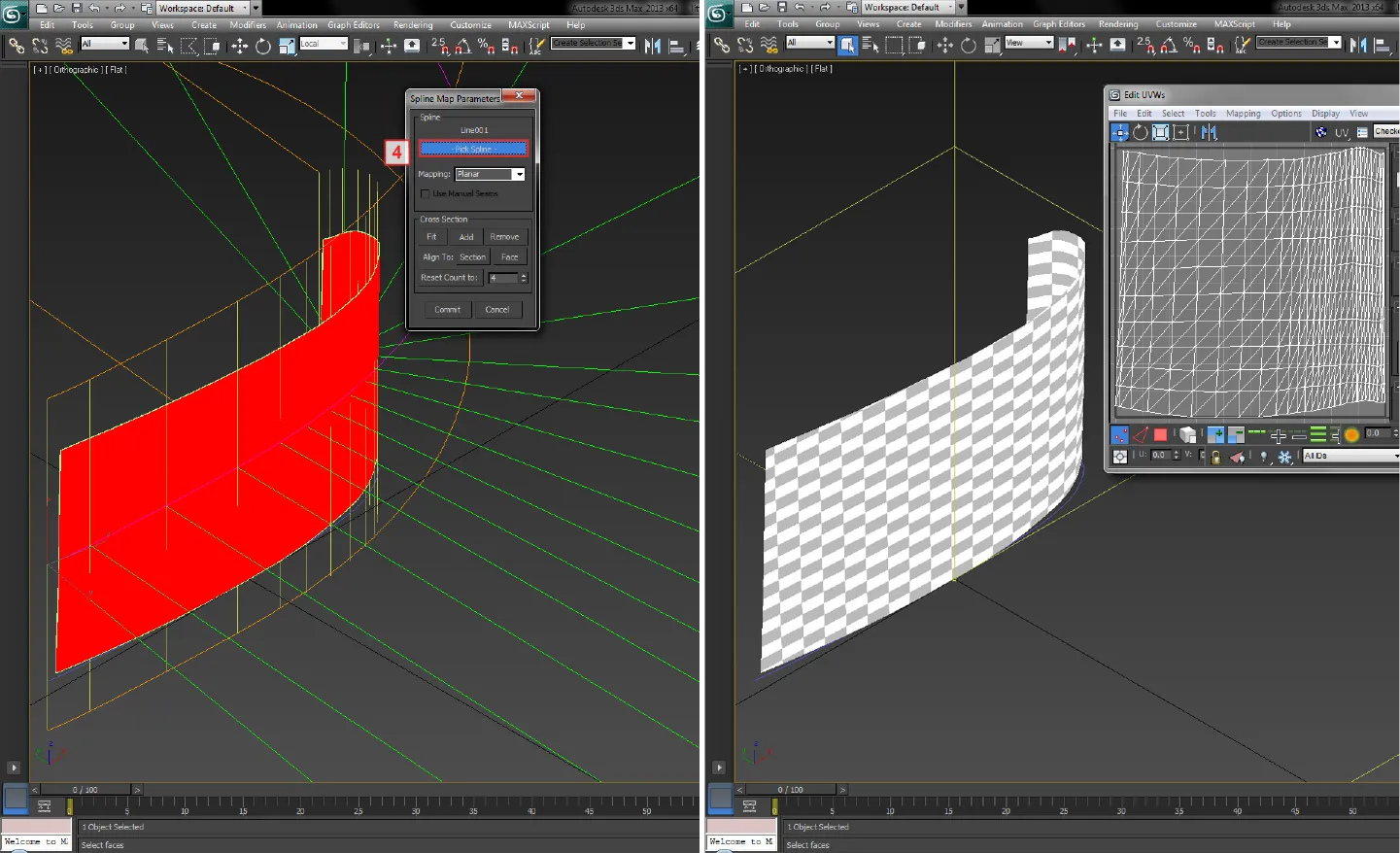Click the Mirror Selected icon in Edit UVWs

pyautogui.click(x=1209, y=132)
